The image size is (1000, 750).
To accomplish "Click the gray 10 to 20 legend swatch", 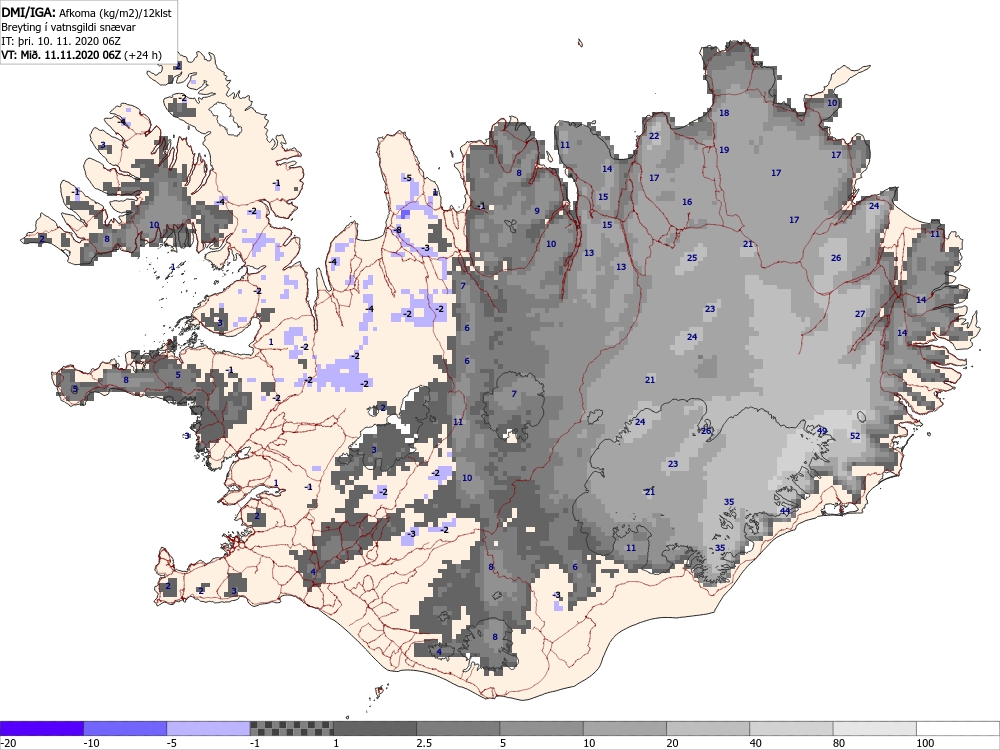I will (x=625, y=728).
